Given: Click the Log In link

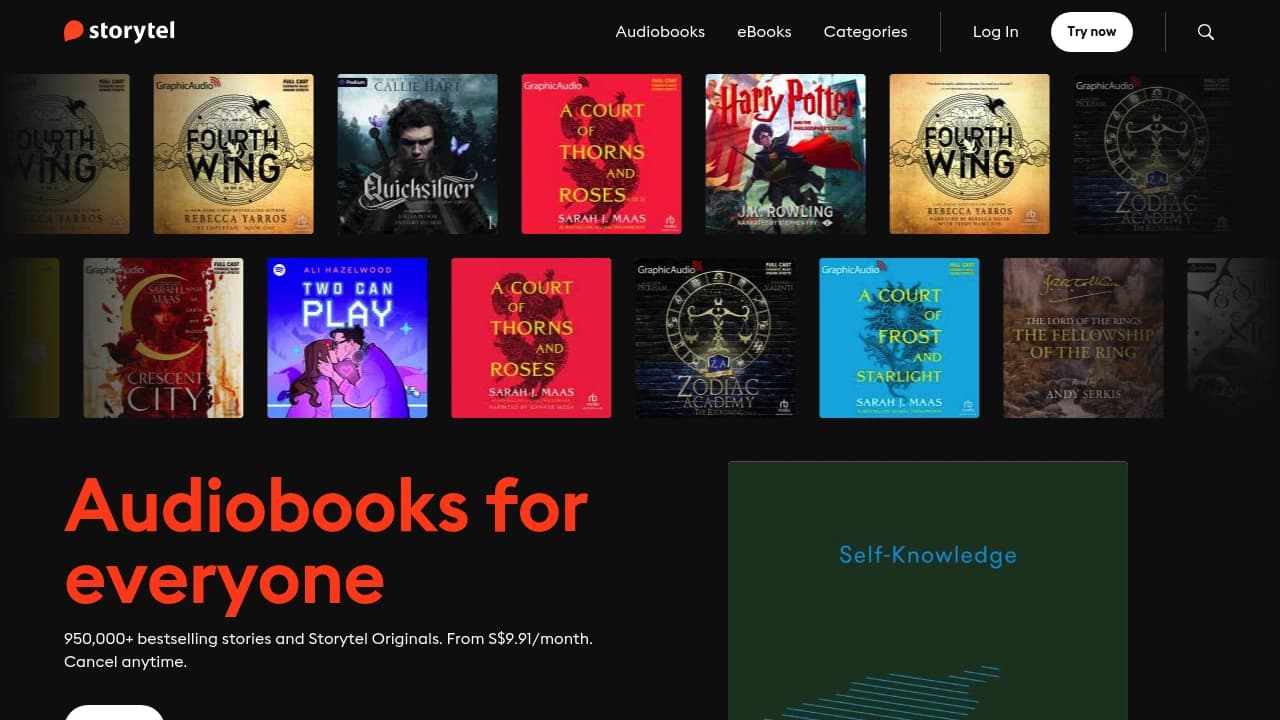Looking at the screenshot, I should tap(995, 32).
